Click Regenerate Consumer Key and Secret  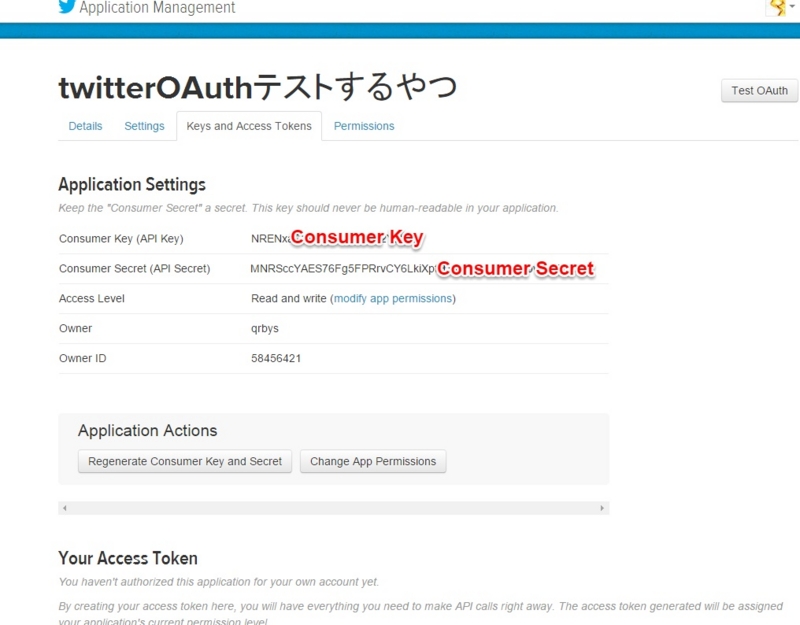[185, 461]
